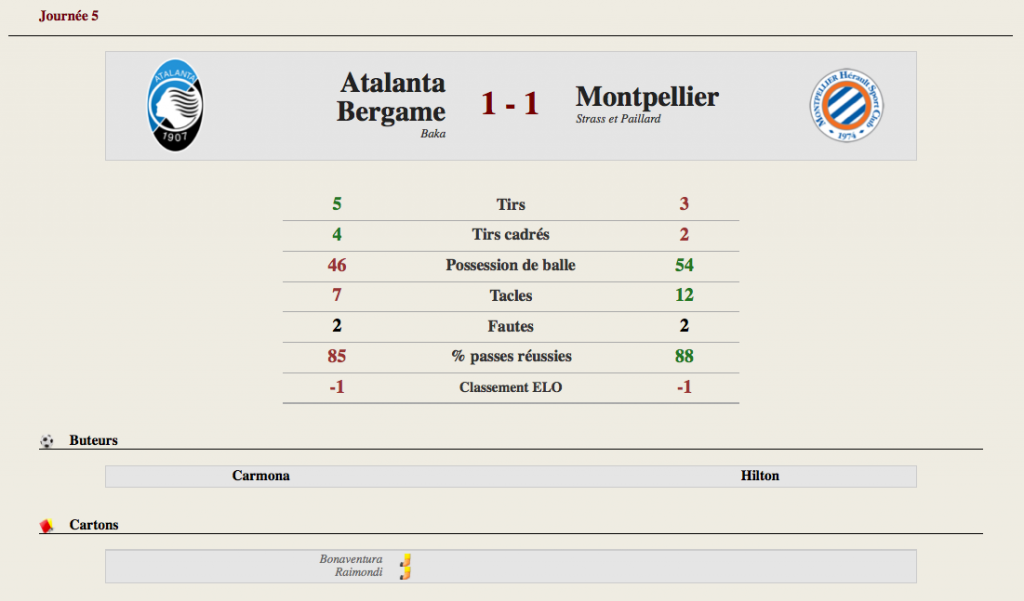Select scorer Hilton

point(760,476)
